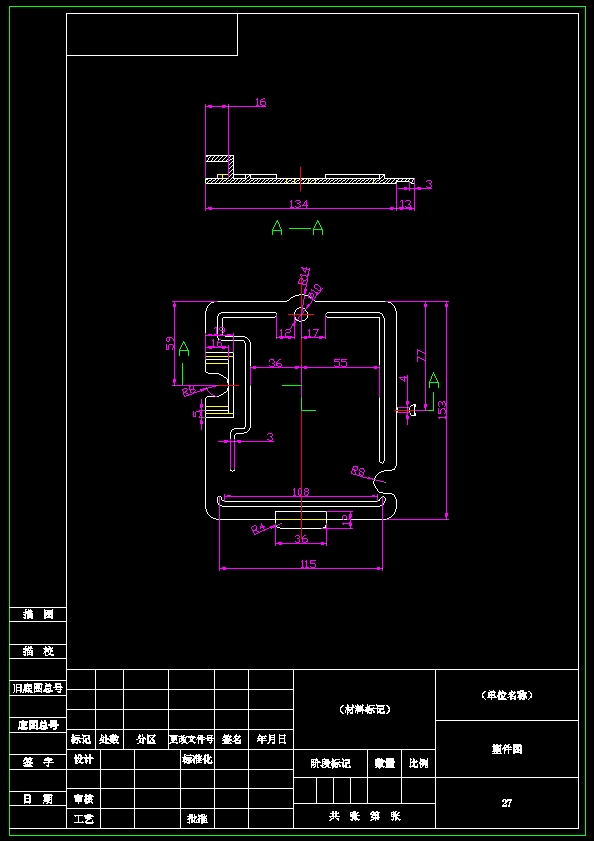Click the "批准" cell

pyautogui.click(x=197, y=819)
